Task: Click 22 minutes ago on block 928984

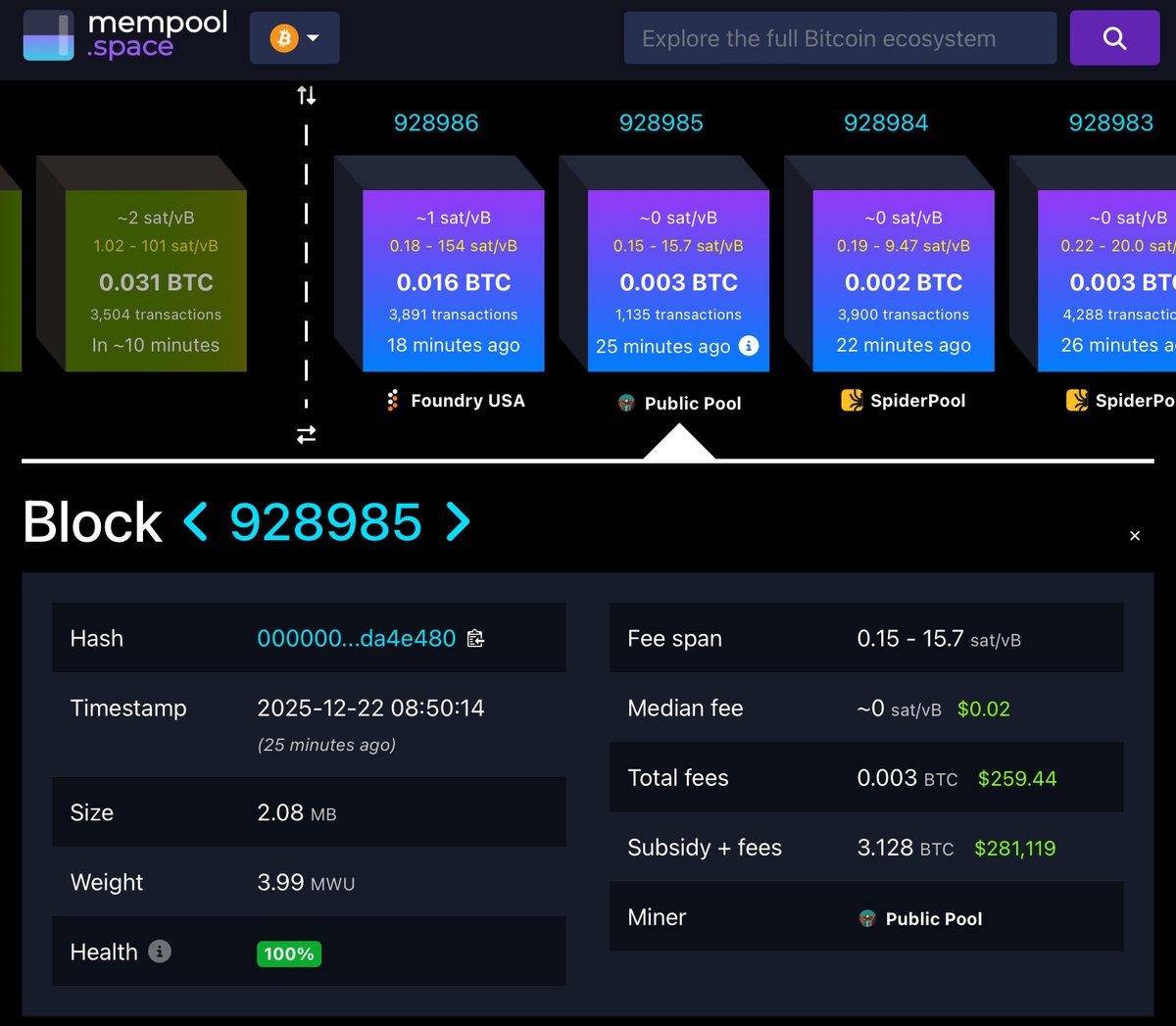Action: click(904, 345)
